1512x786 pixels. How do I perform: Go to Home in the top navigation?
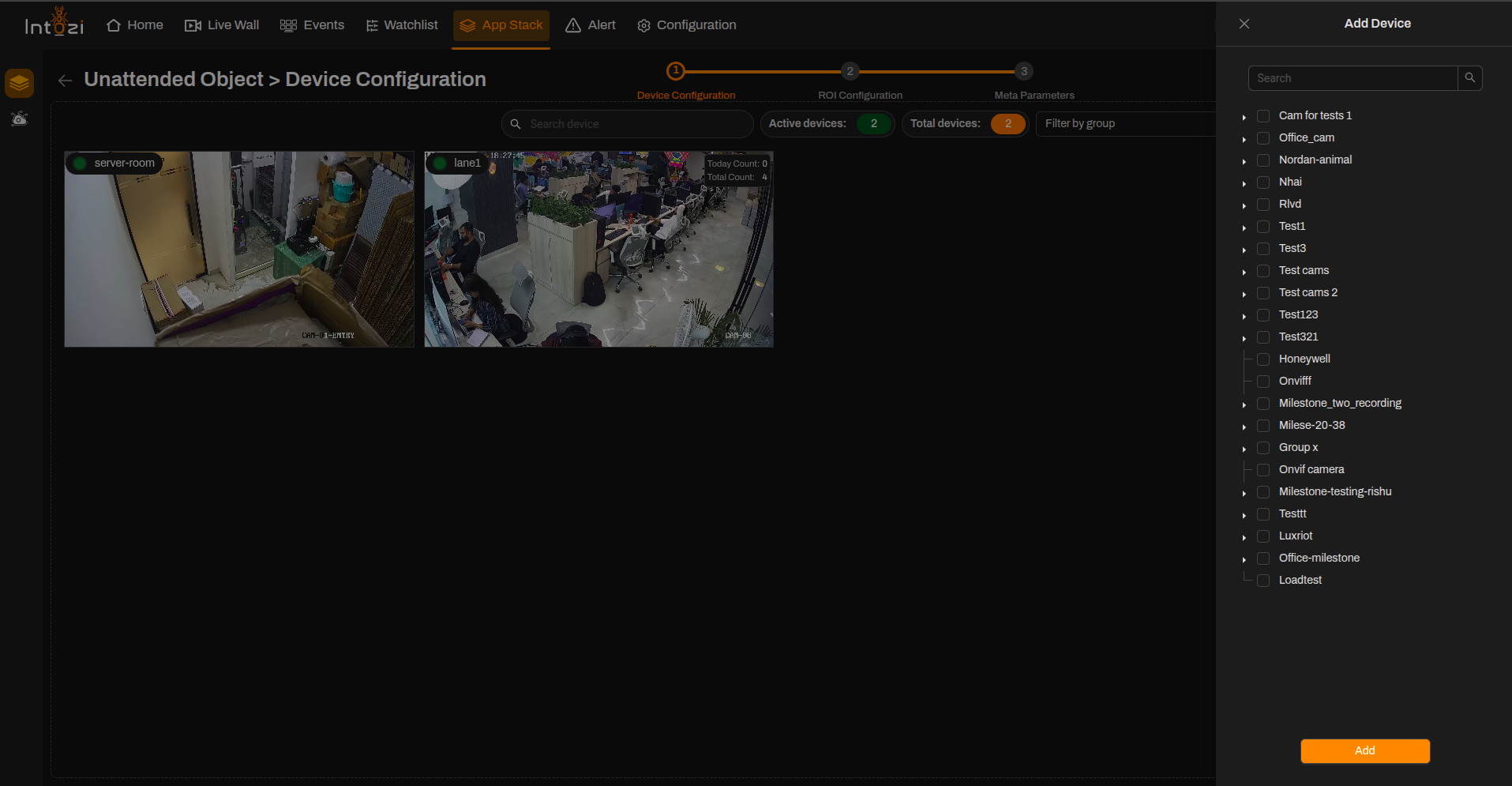135,25
